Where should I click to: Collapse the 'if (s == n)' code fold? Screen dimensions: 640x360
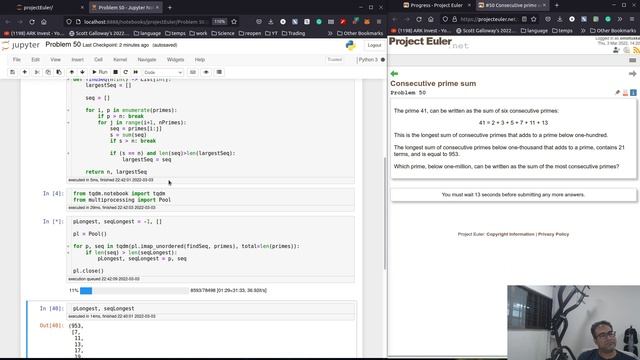[68, 153]
